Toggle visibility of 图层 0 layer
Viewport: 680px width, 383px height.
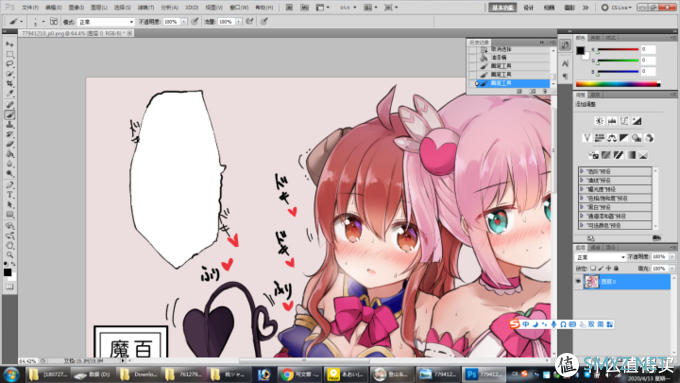pyautogui.click(x=578, y=282)
